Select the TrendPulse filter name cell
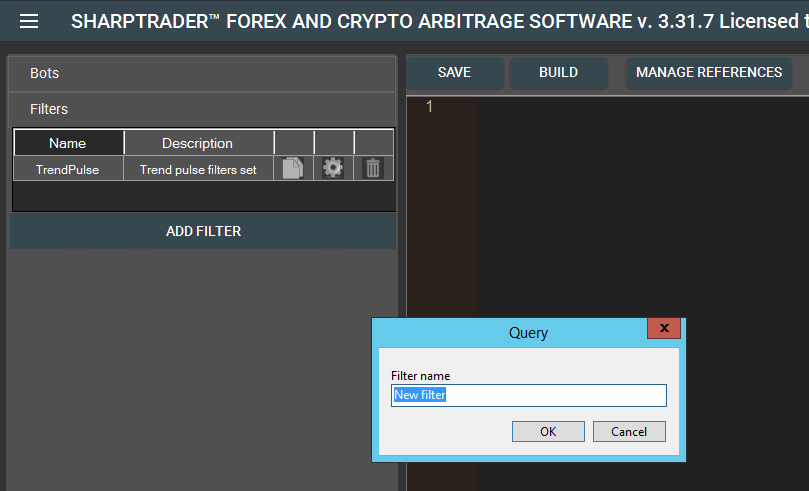 pos(68,170)
